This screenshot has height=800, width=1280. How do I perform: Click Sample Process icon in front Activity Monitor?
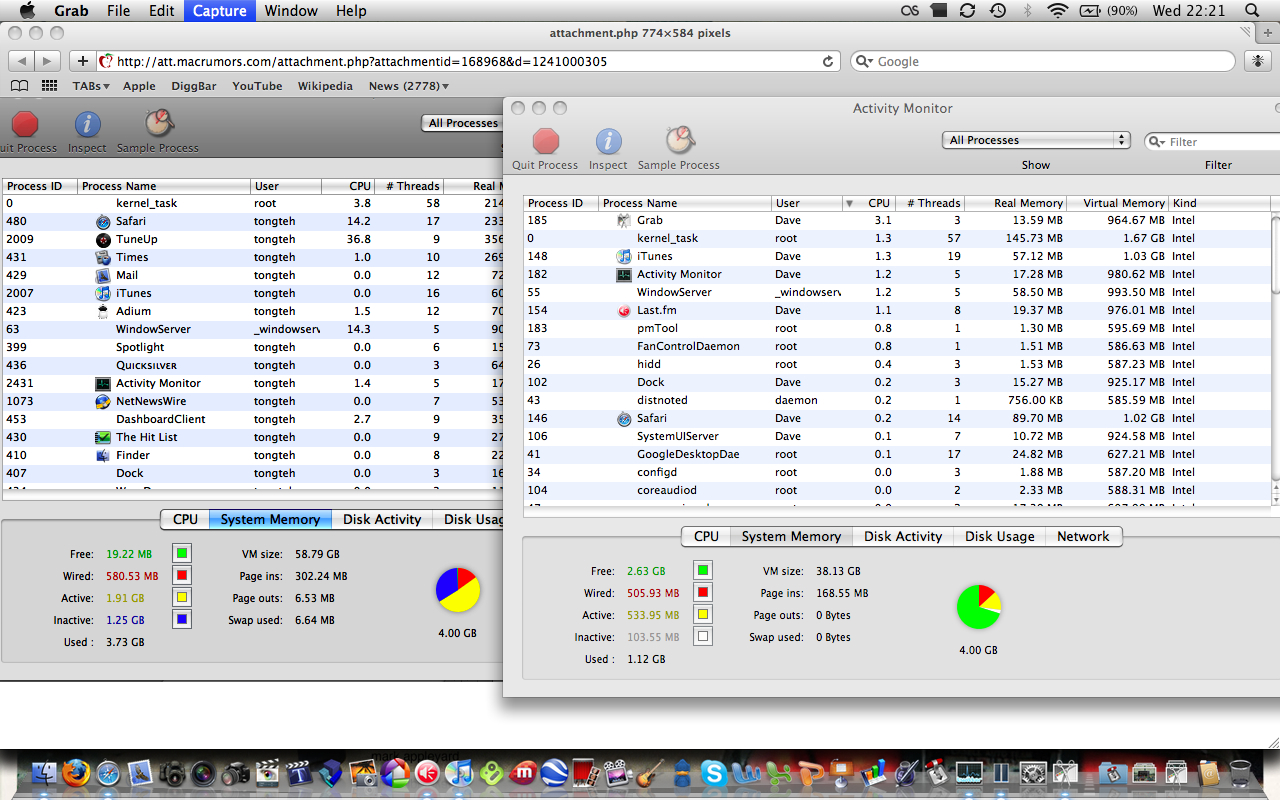680,140
